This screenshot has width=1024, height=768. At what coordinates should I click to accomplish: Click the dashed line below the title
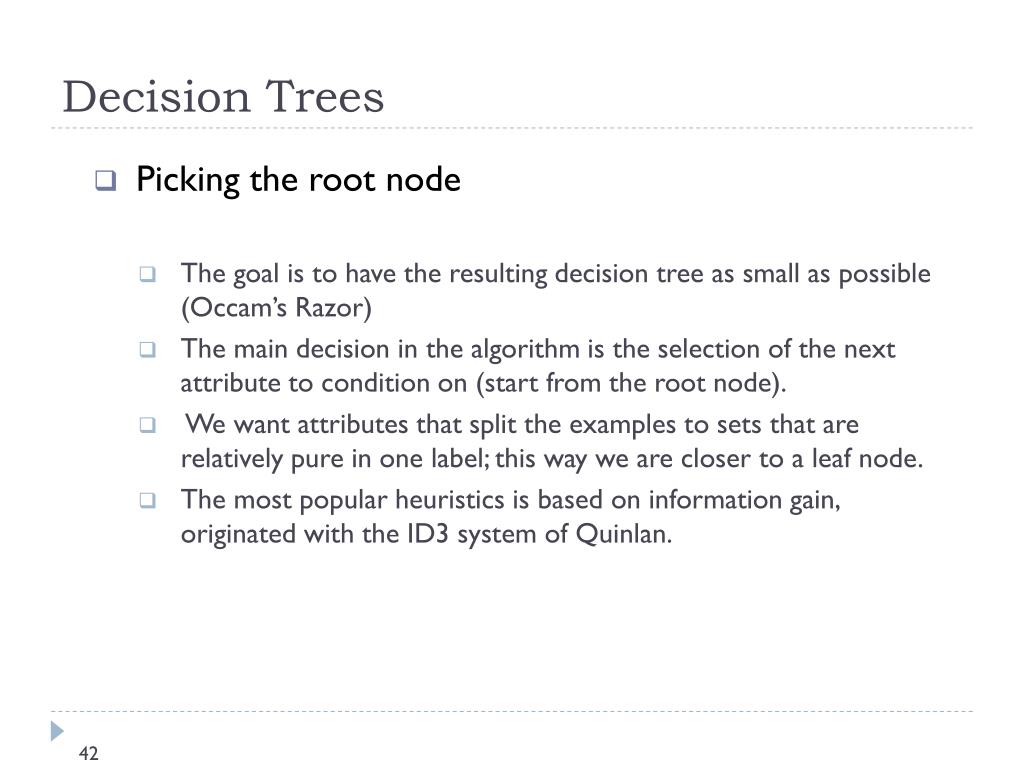tap(512, 128)
